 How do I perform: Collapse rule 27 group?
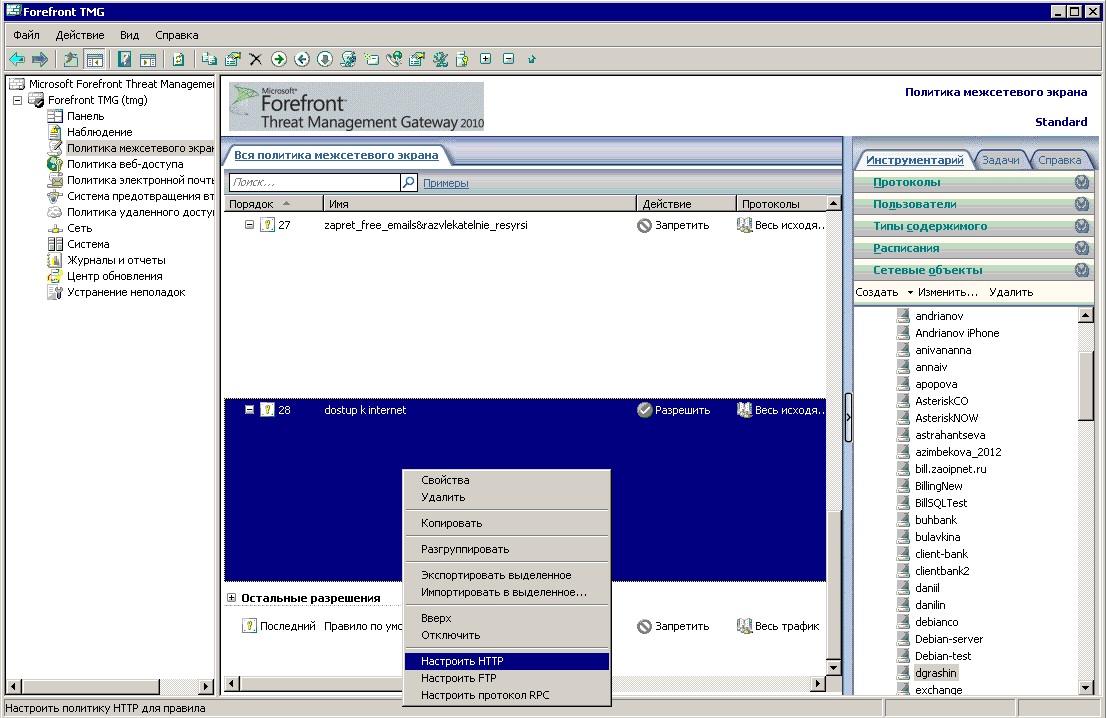pos(250,225)
